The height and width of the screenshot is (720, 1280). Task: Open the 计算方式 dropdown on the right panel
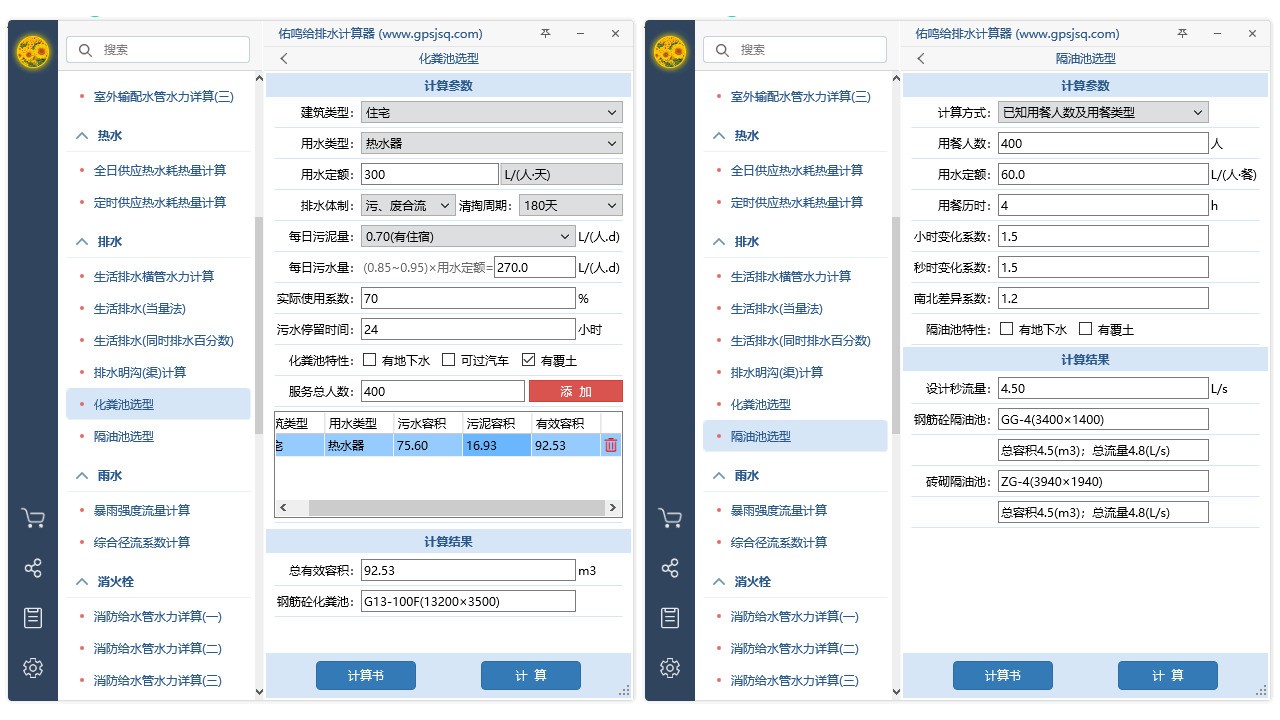[1103, 111]
